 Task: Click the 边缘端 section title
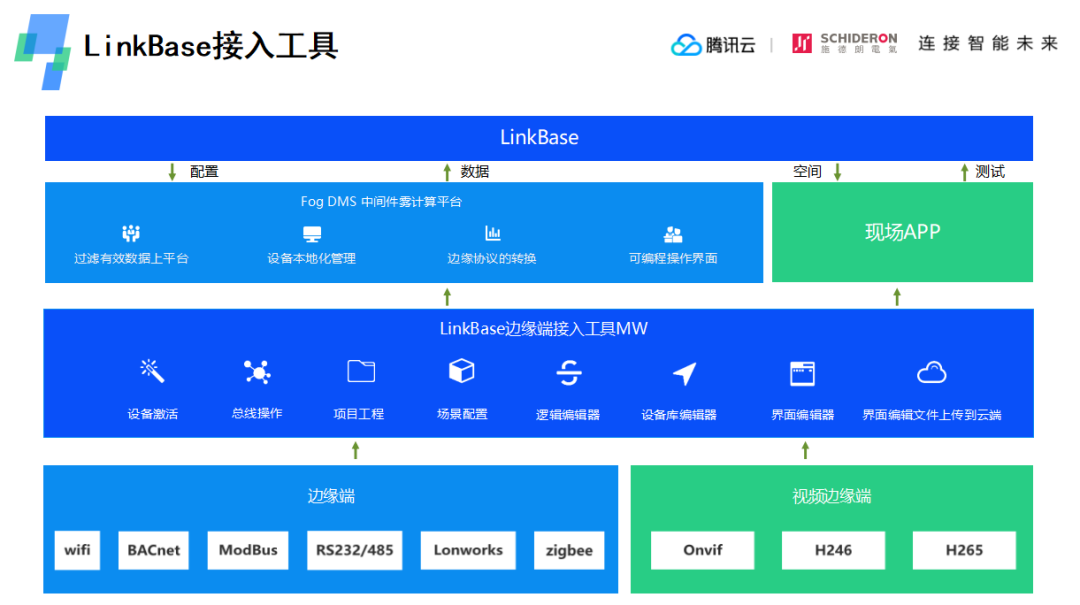(x=331, y=496)
